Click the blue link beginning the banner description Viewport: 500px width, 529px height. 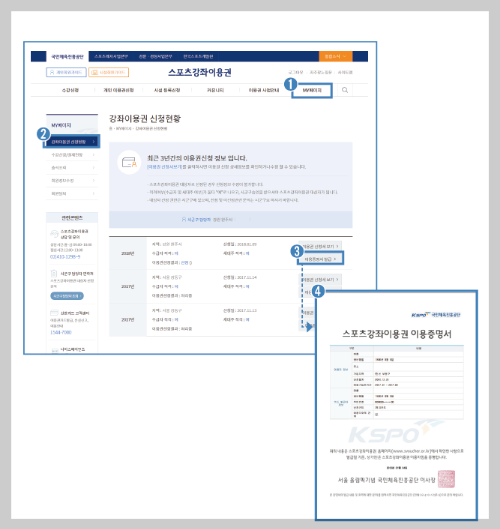(165, 167)
